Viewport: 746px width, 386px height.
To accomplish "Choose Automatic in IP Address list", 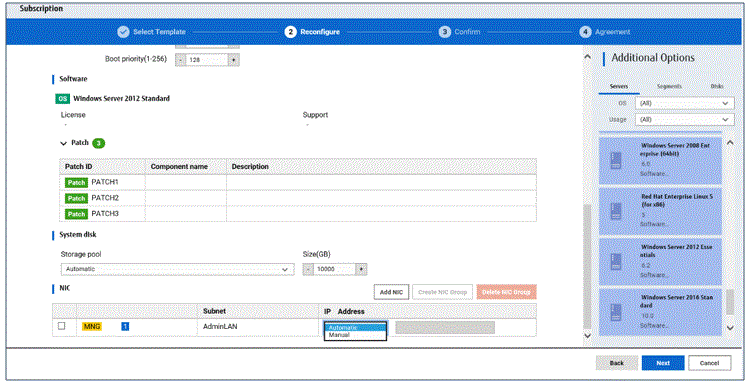I will [355, 327].
